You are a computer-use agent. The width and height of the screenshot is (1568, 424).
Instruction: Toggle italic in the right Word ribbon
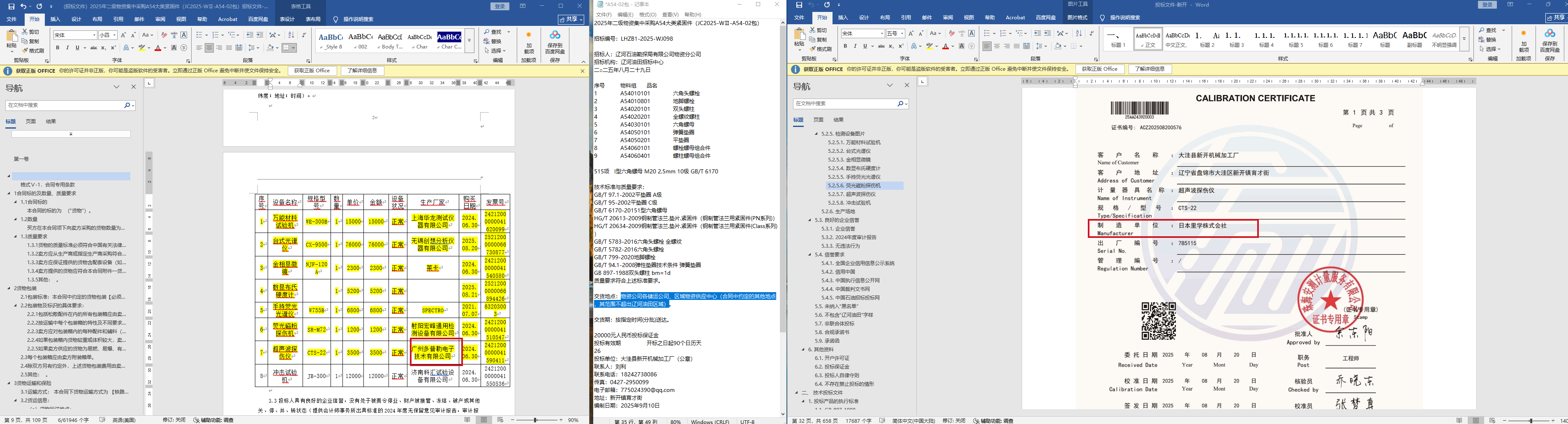click(855, 46)
